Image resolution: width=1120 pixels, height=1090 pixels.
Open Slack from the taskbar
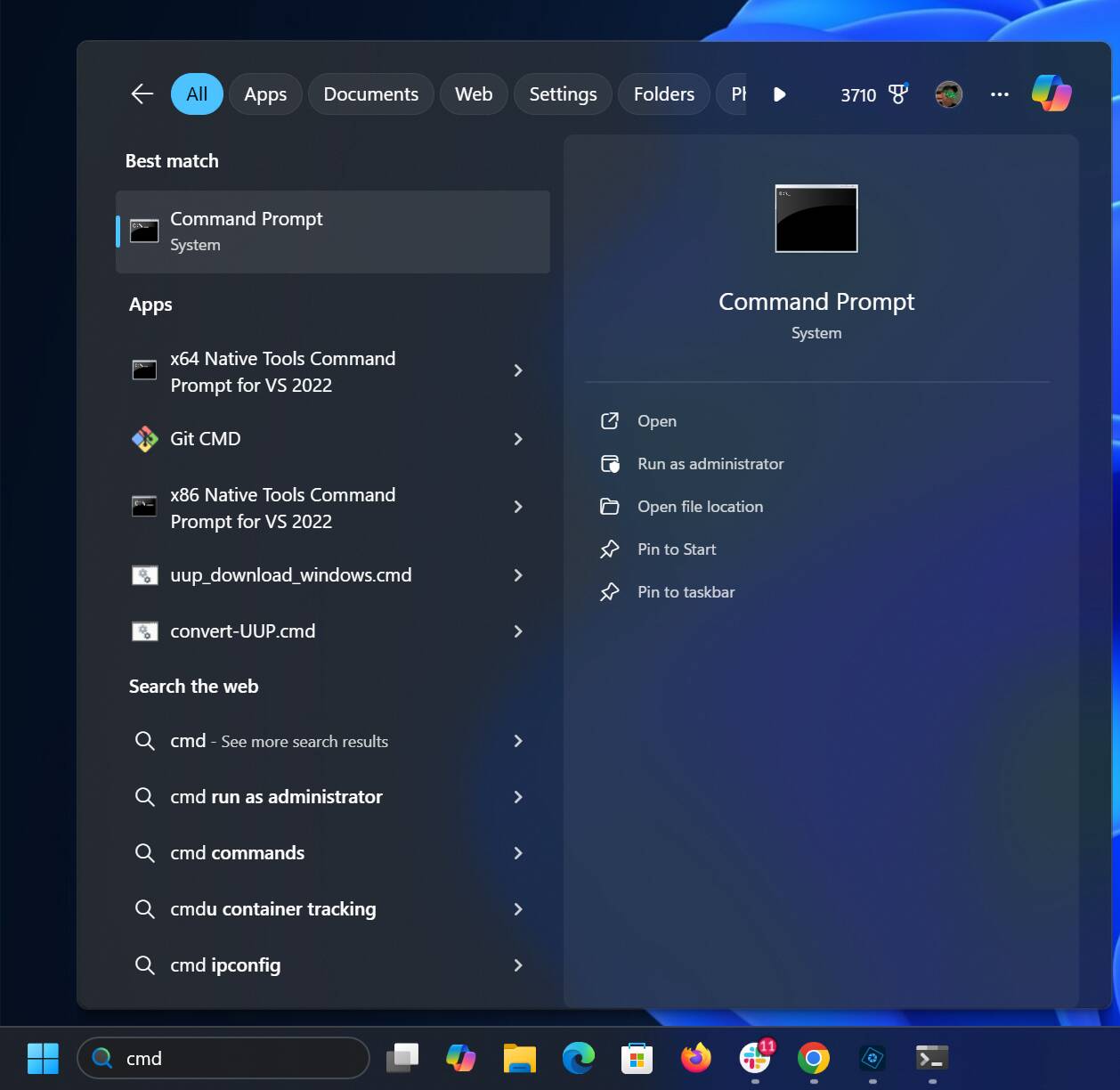[x=755, y=1058]
